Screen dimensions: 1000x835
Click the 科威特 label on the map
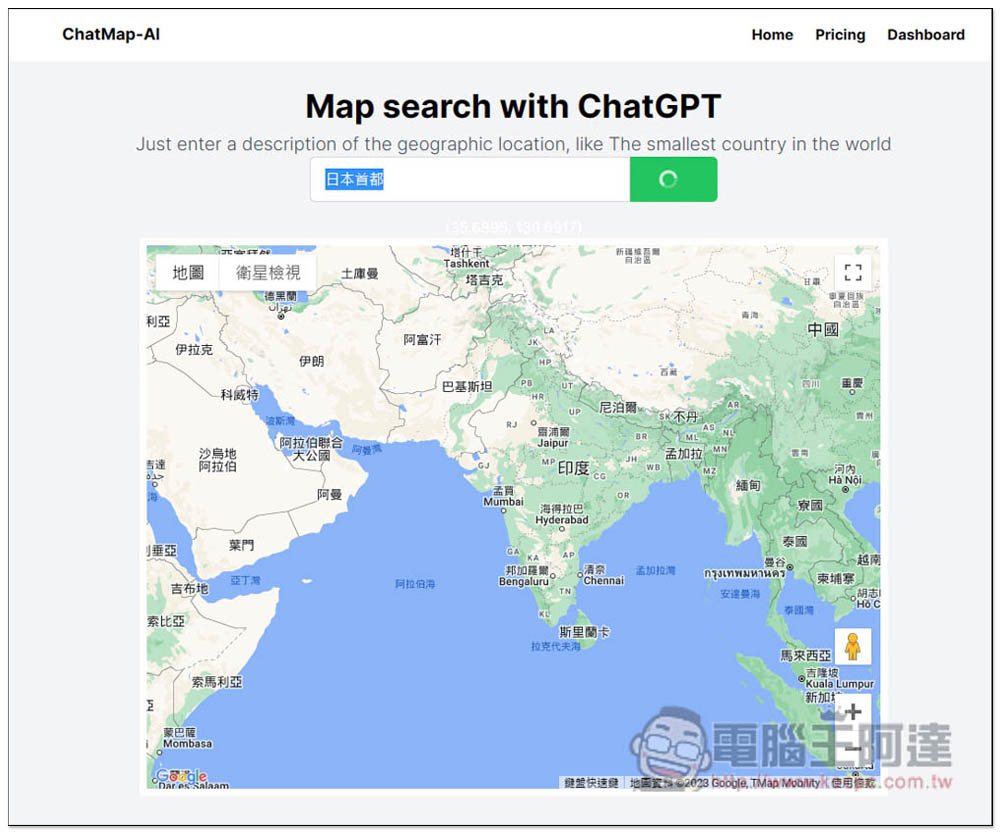pos(240,395)
